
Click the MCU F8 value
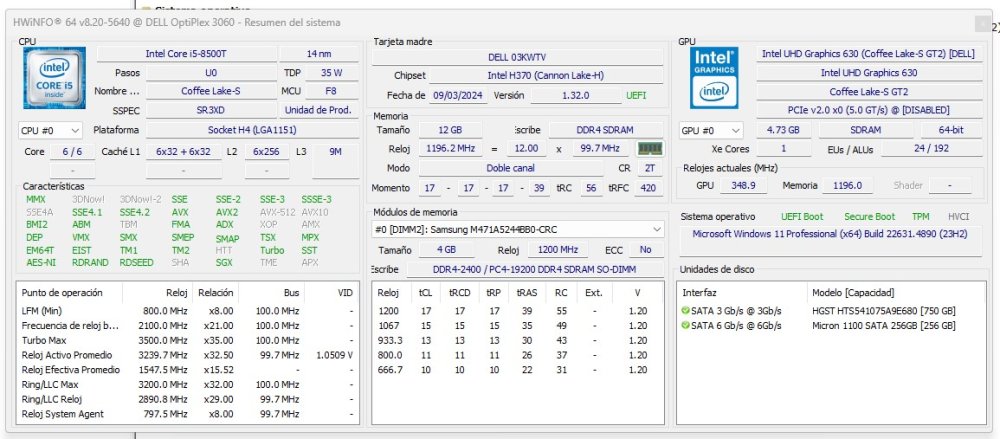[x=332, y=91]
